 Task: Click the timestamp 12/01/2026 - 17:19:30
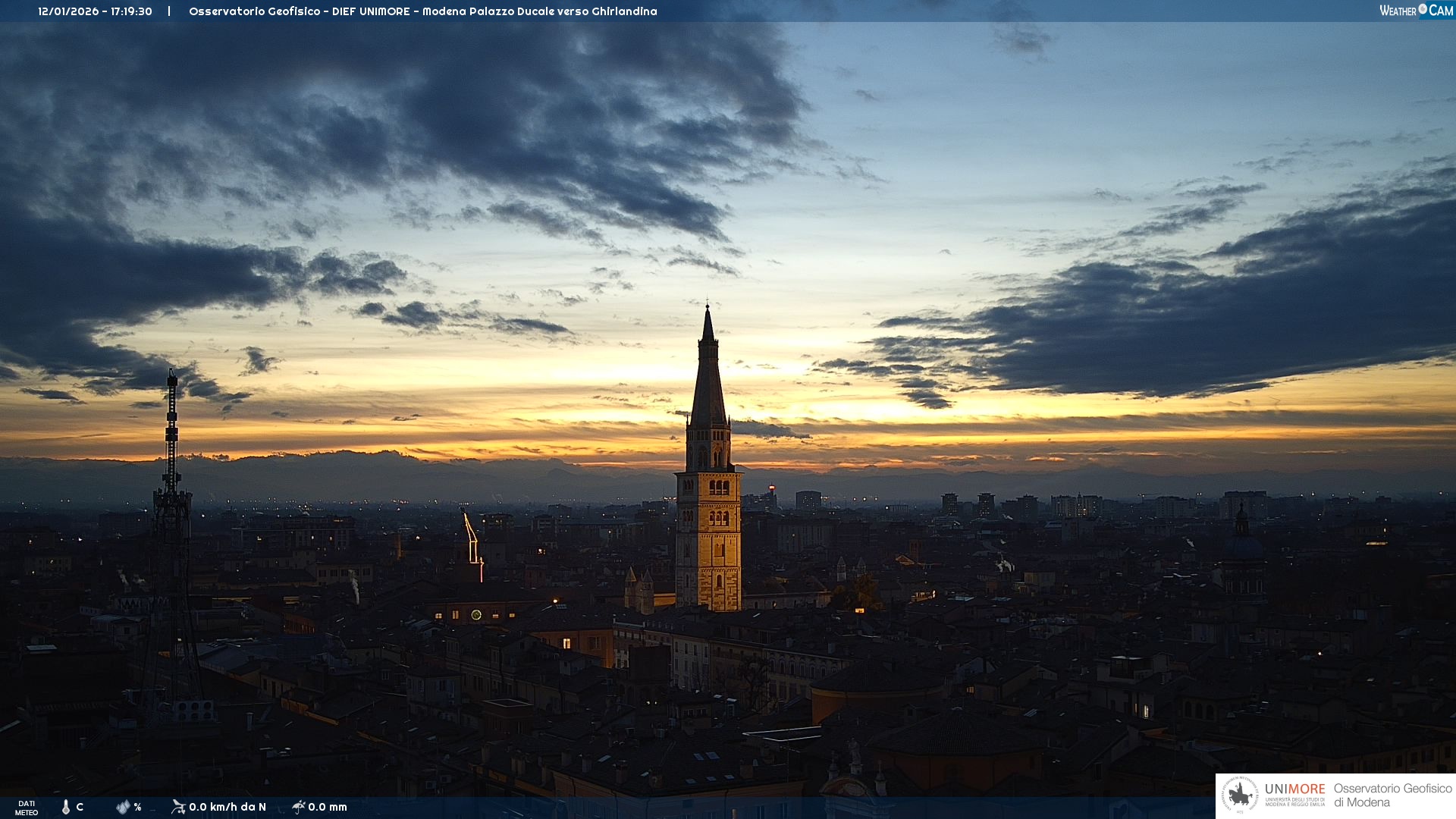click(x=95, y=11)
